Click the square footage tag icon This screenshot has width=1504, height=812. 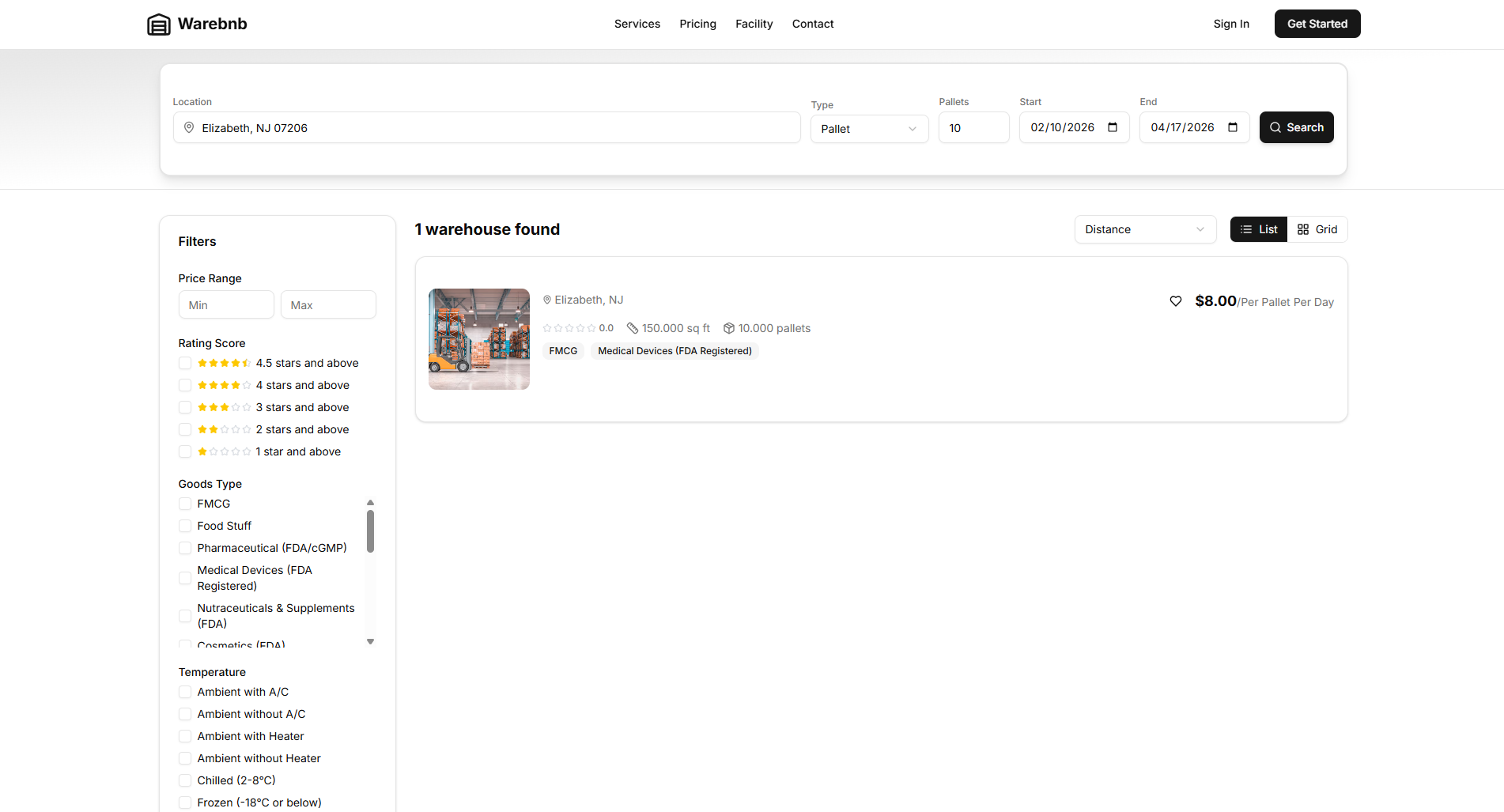633,327
